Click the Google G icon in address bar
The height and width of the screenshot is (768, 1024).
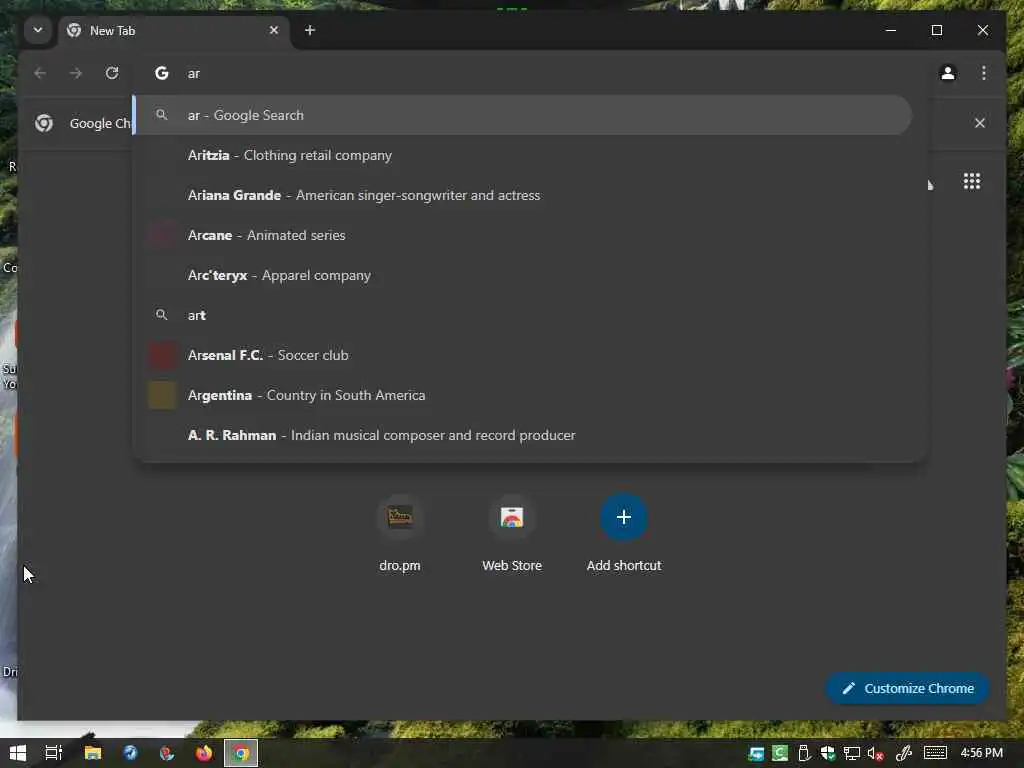[161, 73]
